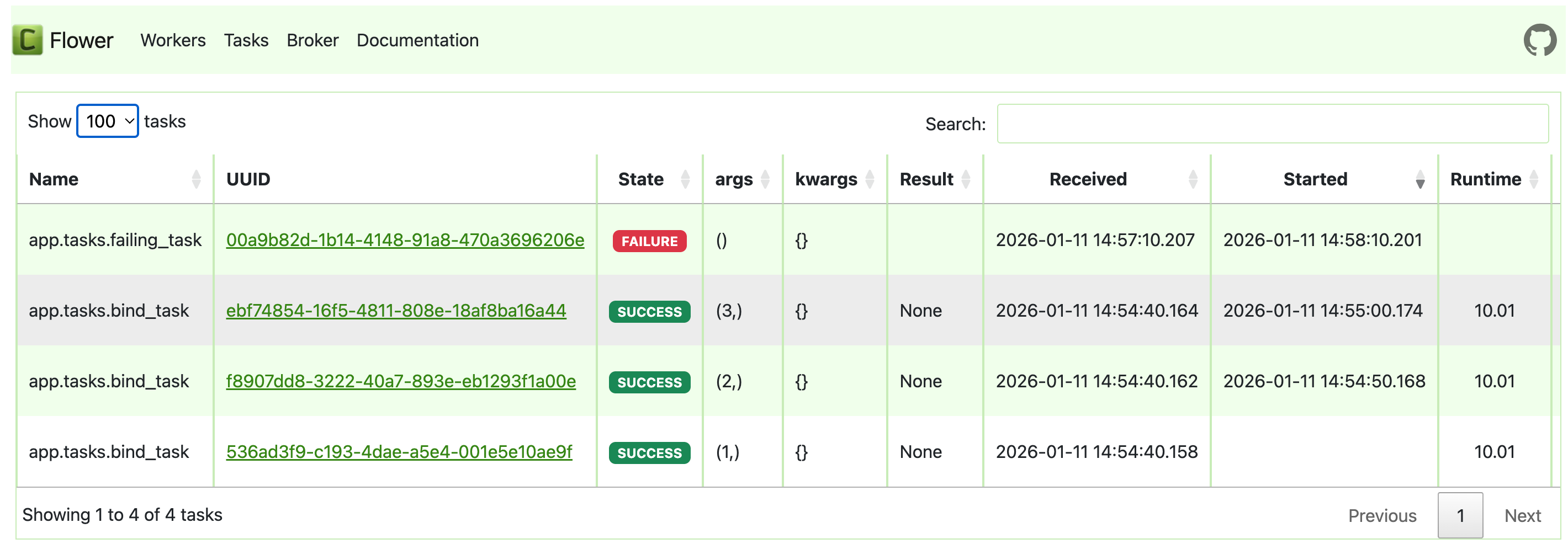1568x544 pixels.
Task: Open the Broker page
Action: tap(312, 41)
